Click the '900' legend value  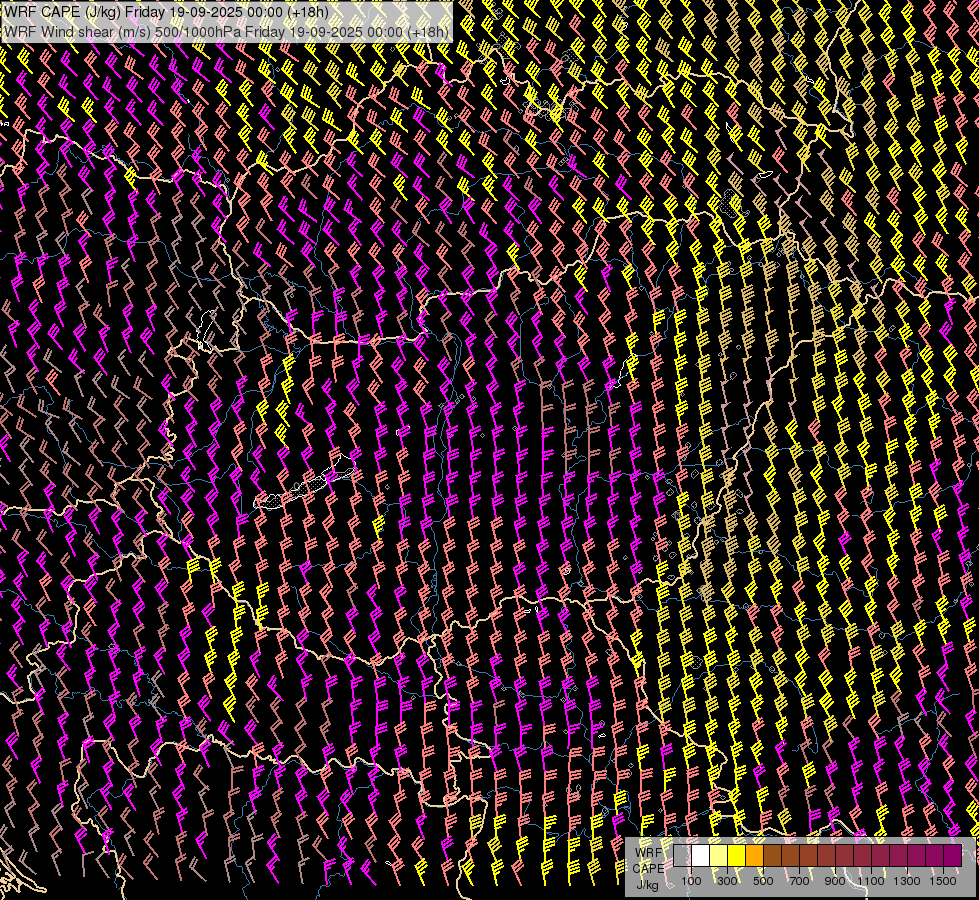coord(835,881)
